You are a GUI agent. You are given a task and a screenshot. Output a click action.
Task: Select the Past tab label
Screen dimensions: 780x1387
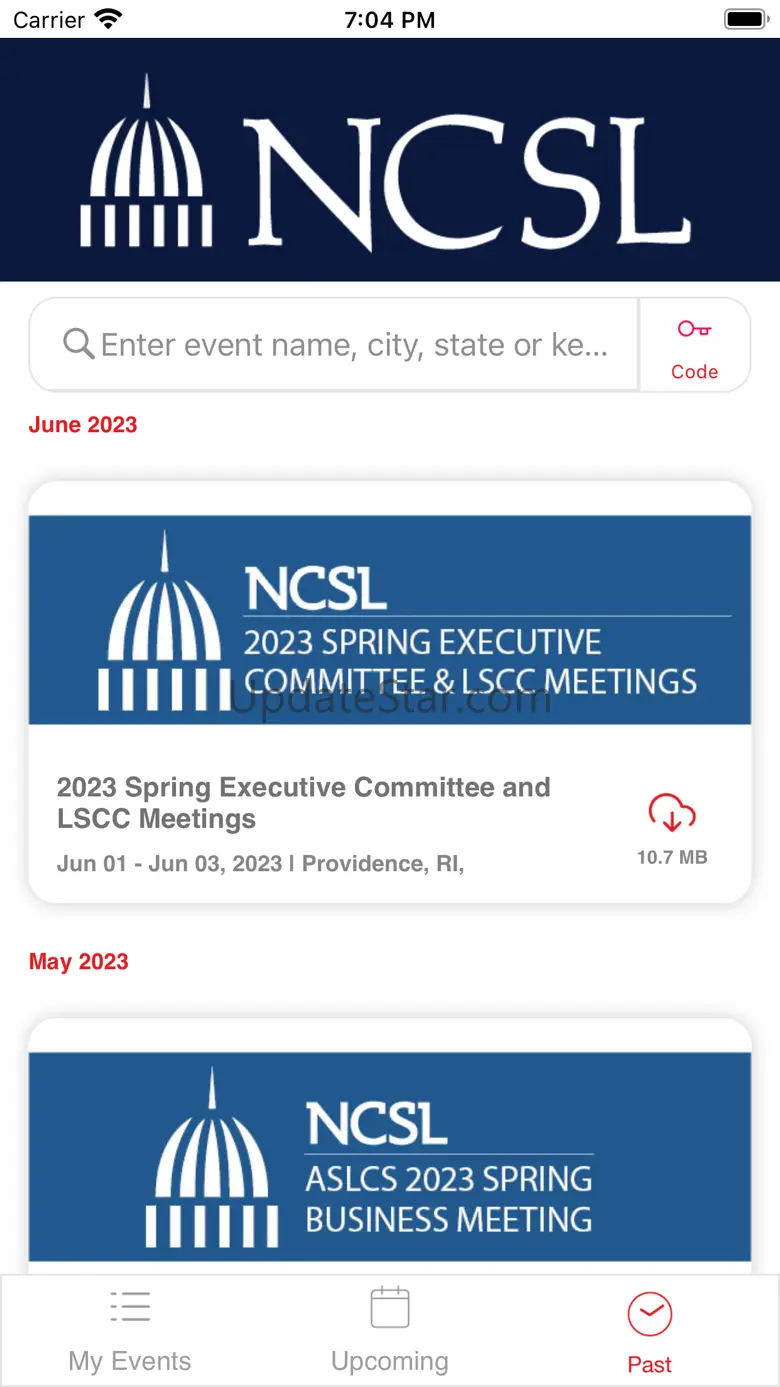coord(650,1364)
